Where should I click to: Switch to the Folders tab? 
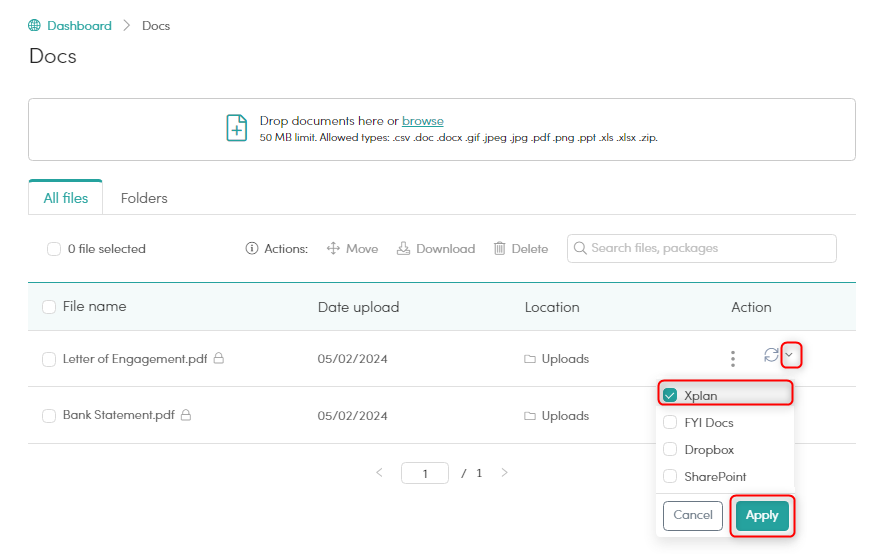click(x=144, y=198)
